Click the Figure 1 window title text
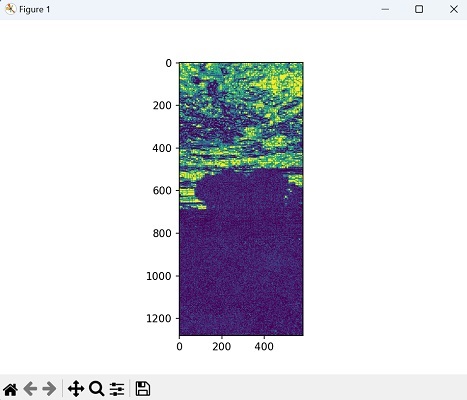 point(34,9)
